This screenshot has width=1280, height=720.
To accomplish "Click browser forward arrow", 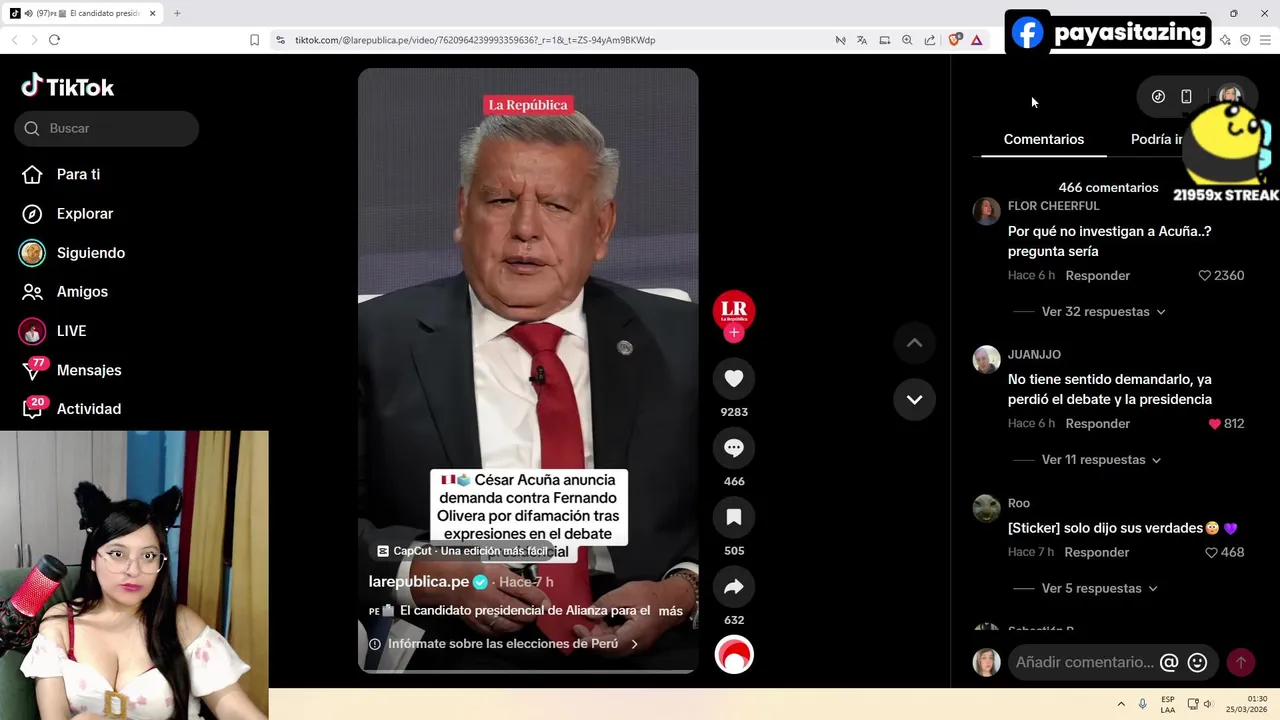I will pos(34,40).
